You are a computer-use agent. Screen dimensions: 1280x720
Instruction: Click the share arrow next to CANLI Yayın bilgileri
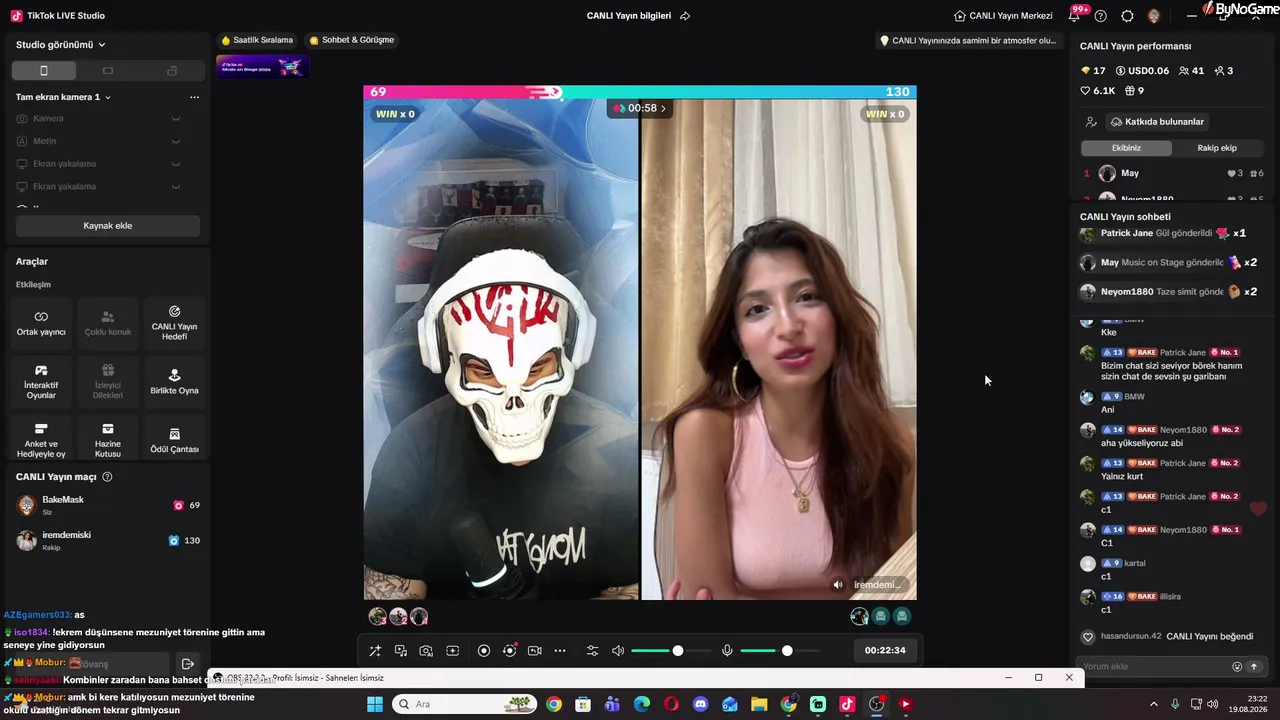(685, 16)
